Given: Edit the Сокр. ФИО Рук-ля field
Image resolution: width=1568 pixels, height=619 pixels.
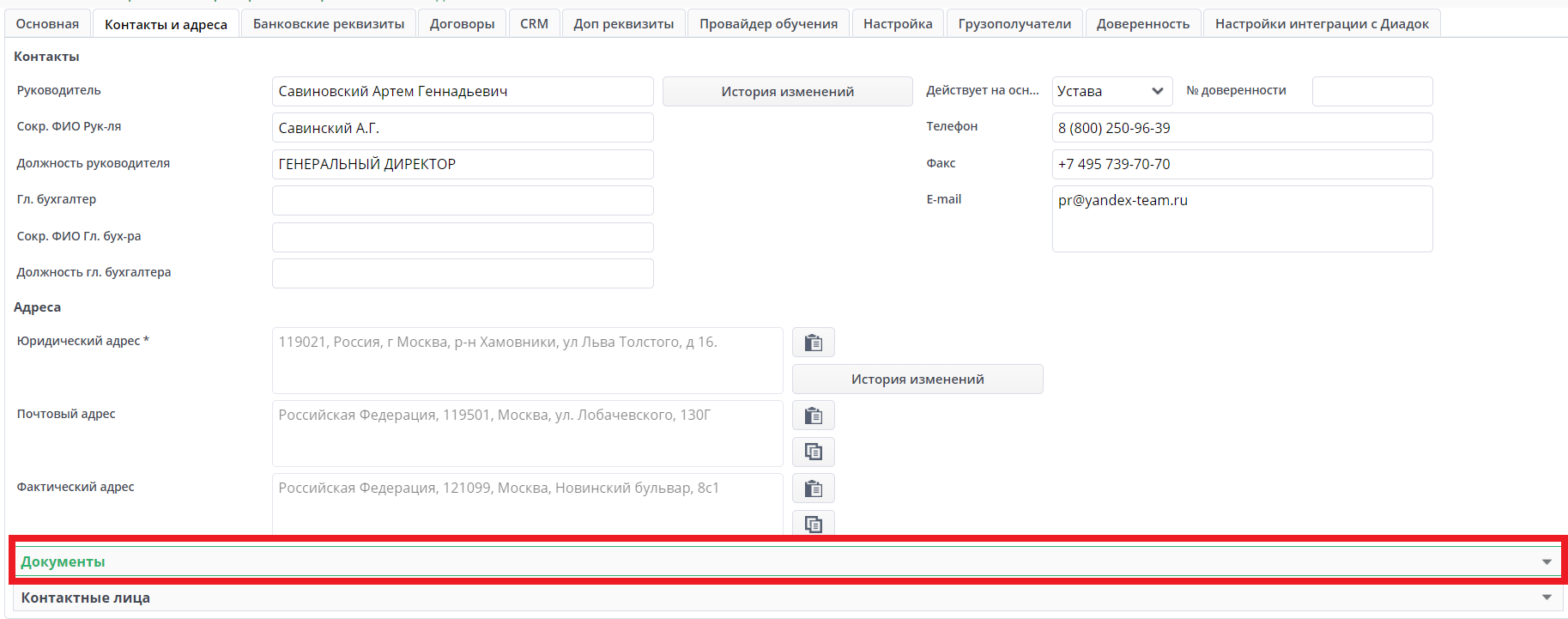Looking at the screenshot, I should click(463, 128).
